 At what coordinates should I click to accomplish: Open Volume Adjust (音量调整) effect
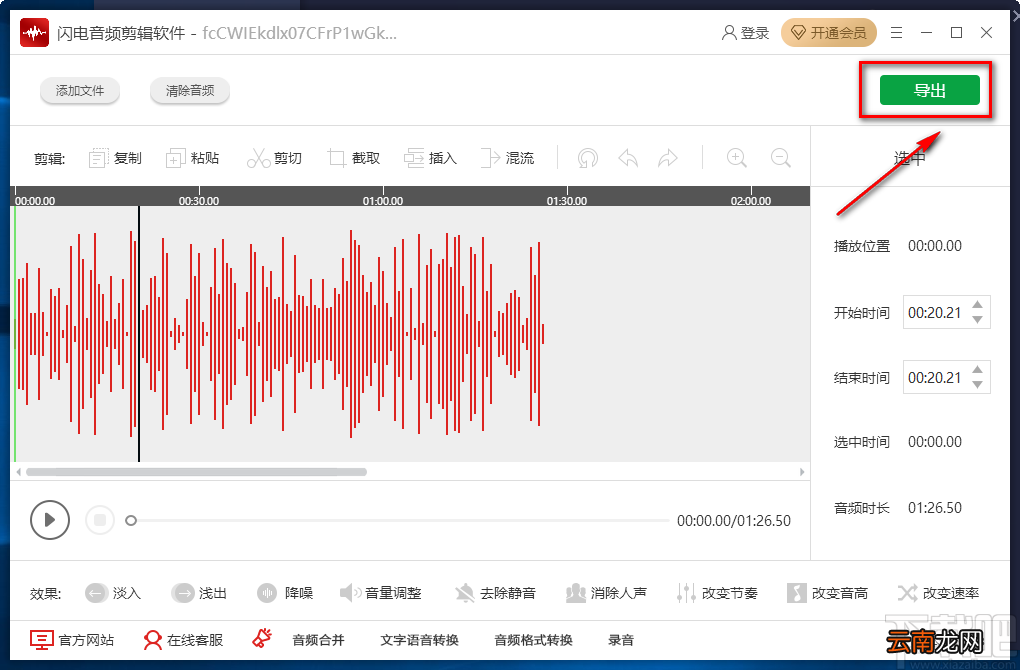(381, 593)
